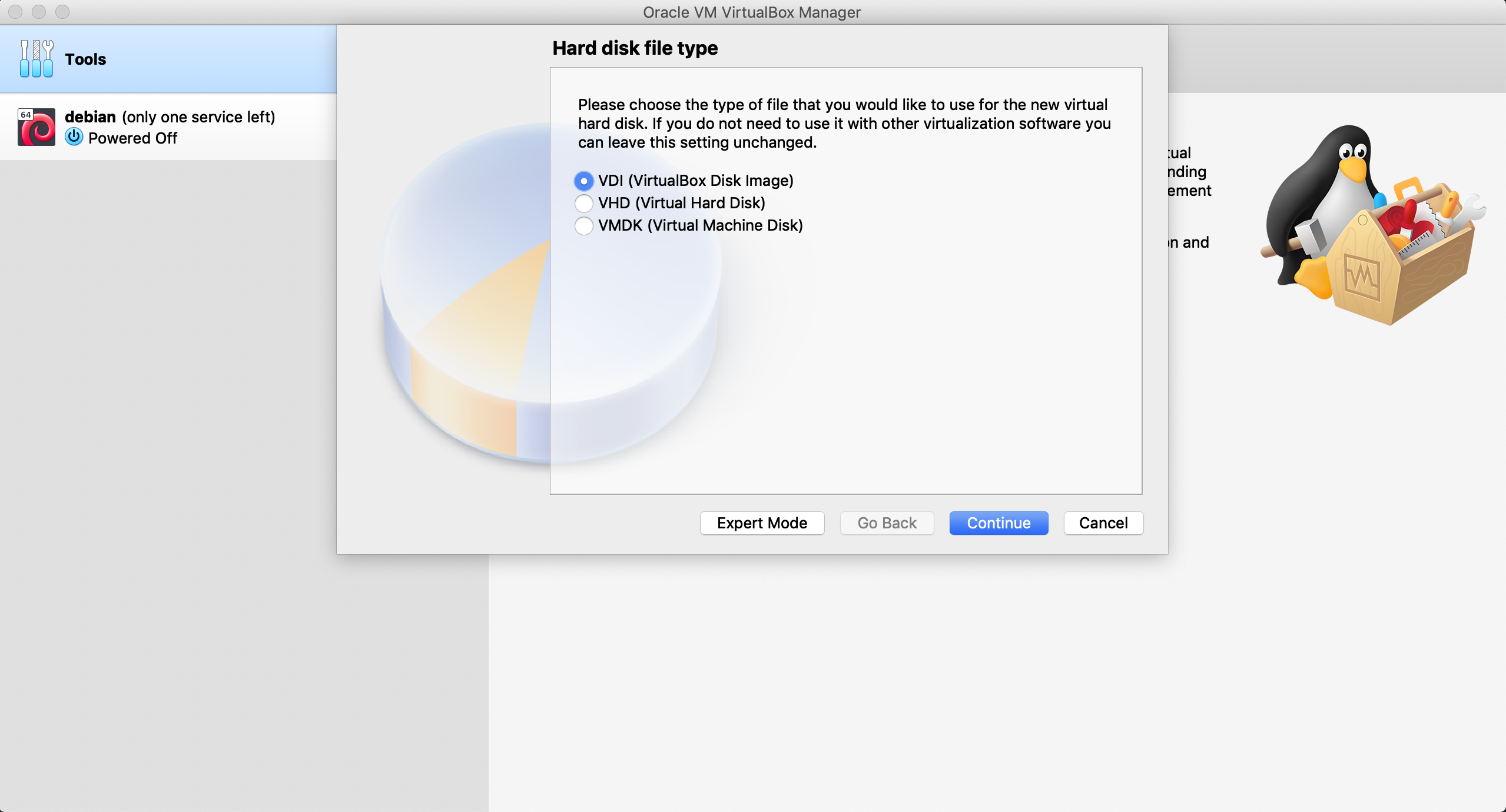The width and height of the screenshot is (1506, 812).
Task: Click the window zoom button
Action: click(62, 12)
